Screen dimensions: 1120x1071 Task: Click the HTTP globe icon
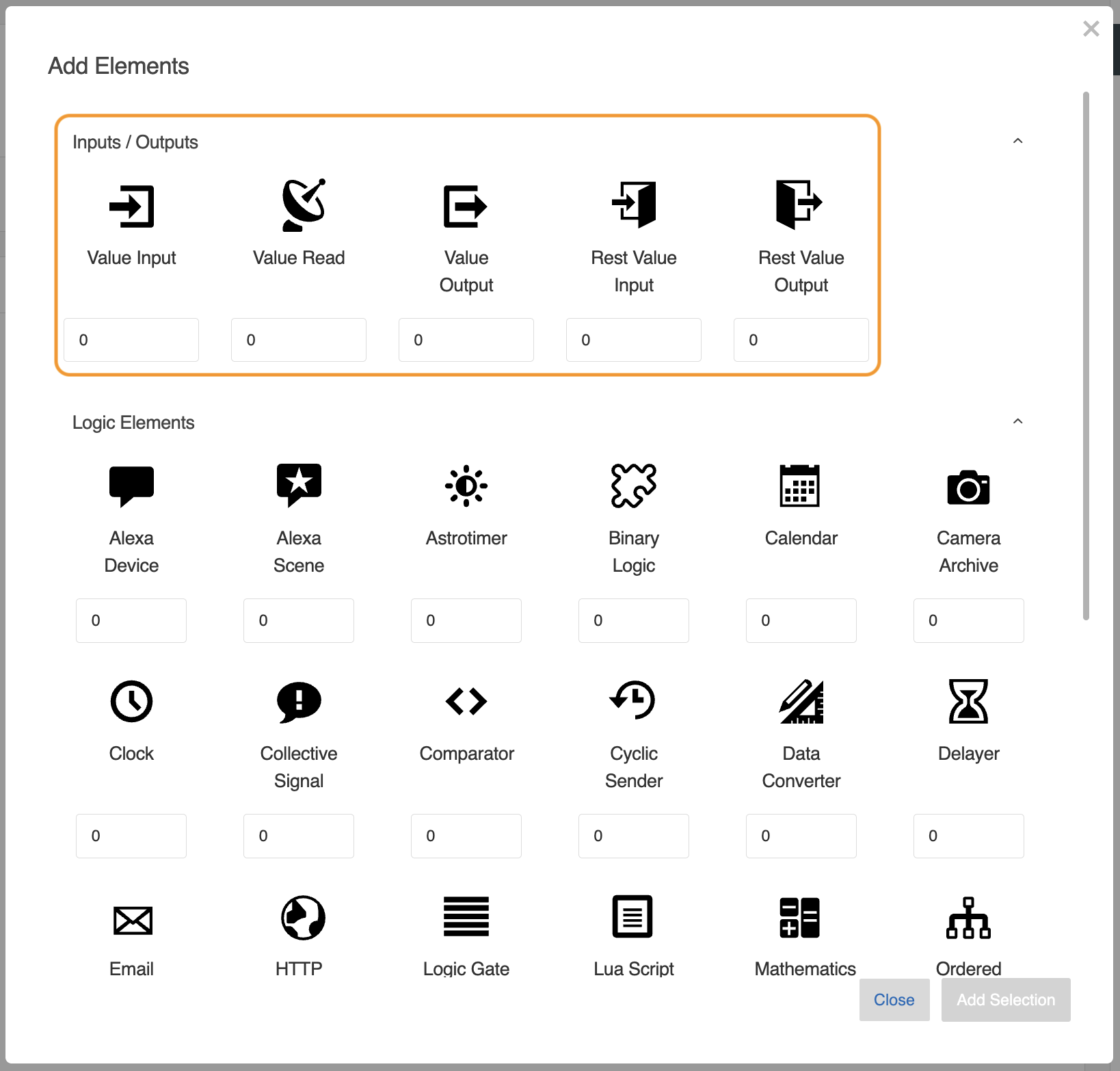pos(303,917)
